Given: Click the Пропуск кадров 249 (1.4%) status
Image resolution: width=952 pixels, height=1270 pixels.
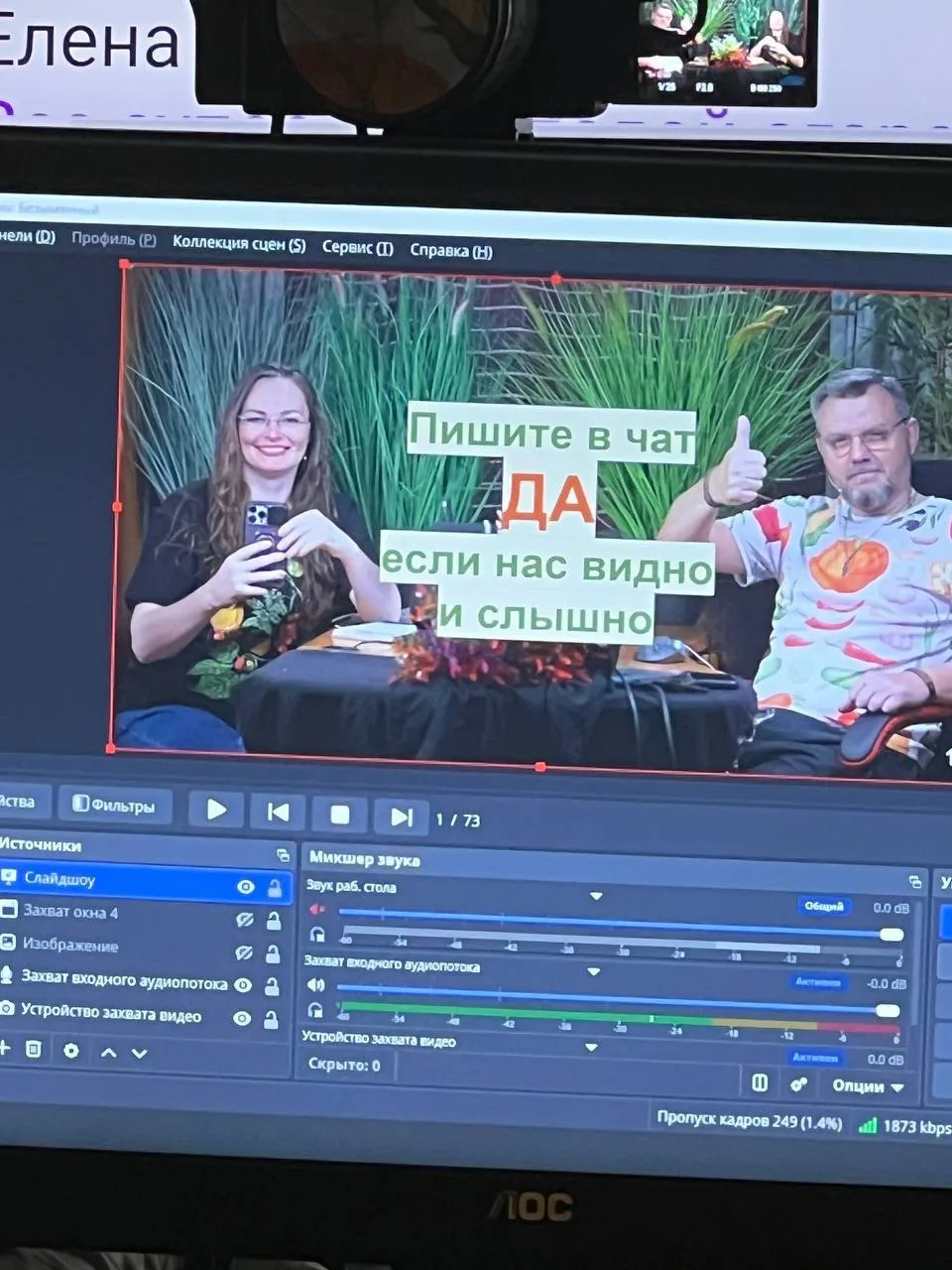Looking at the screenshot, I should click(750, 1121).
